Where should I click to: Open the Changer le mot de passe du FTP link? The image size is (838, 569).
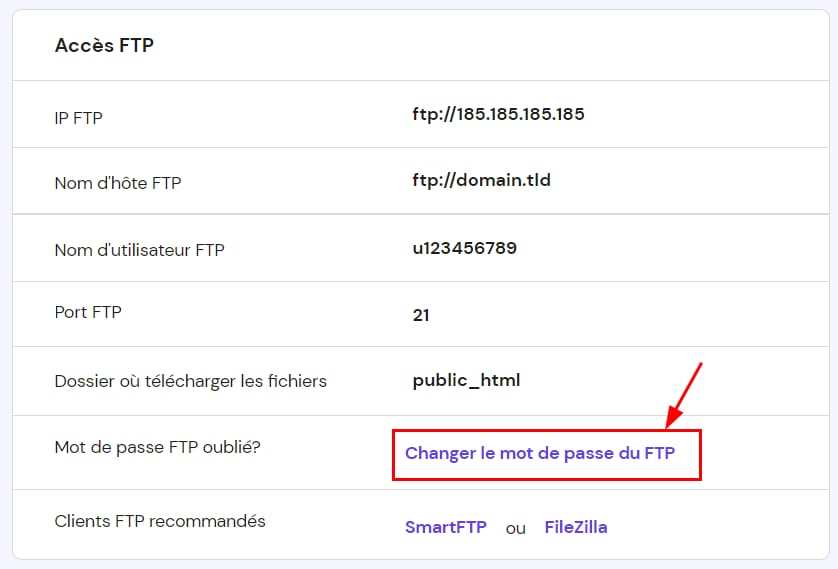539,453
